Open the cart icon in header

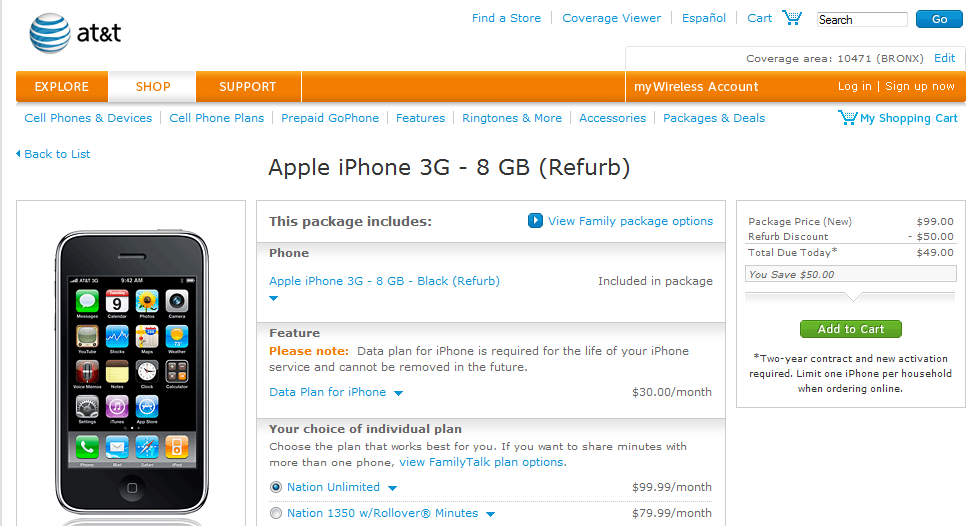tap(792, 17)
